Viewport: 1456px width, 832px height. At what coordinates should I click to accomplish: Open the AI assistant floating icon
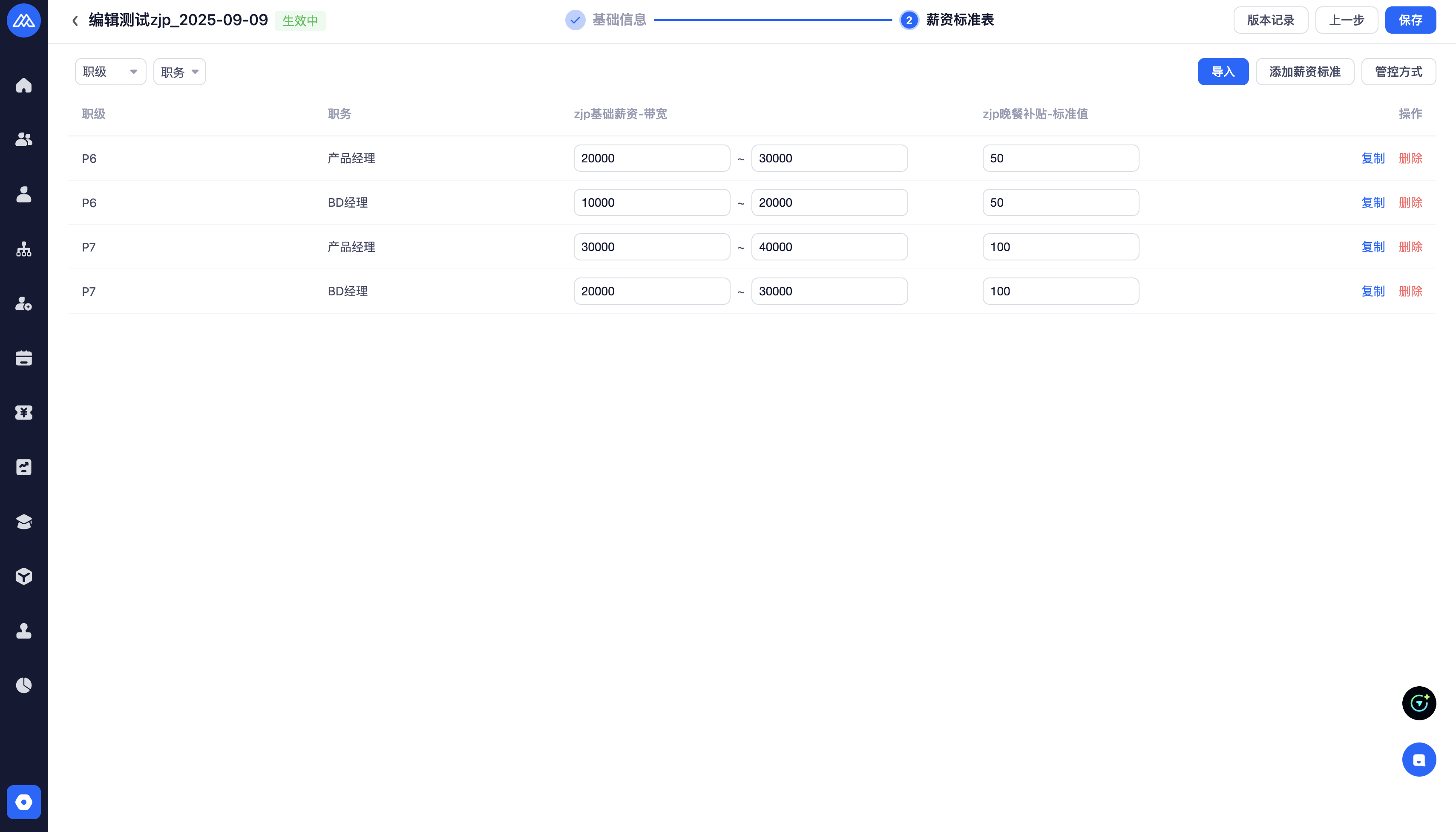(1419, 703)
